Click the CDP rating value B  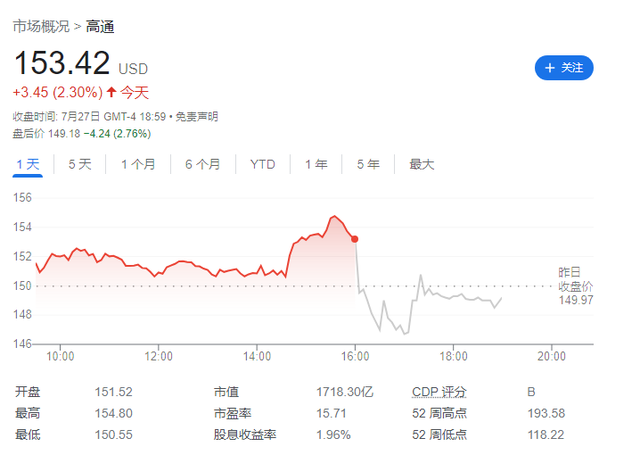click(x=531, y=392)
